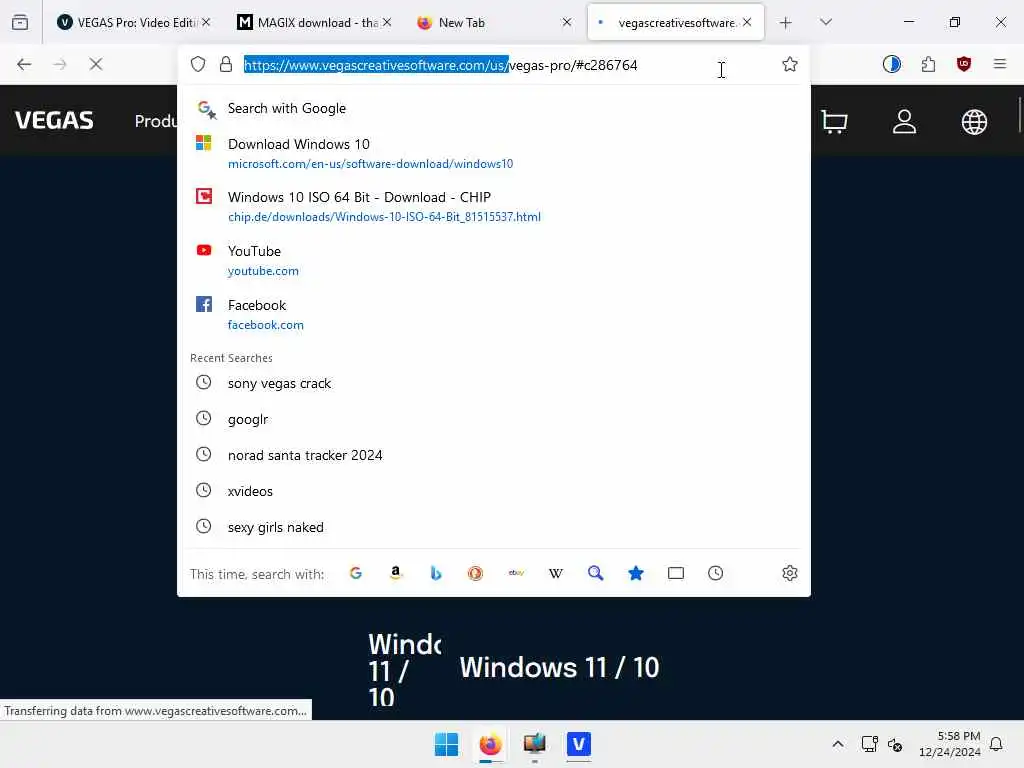Search within Bookmarks star icon

pyautogui.click(x=635, y=573)
